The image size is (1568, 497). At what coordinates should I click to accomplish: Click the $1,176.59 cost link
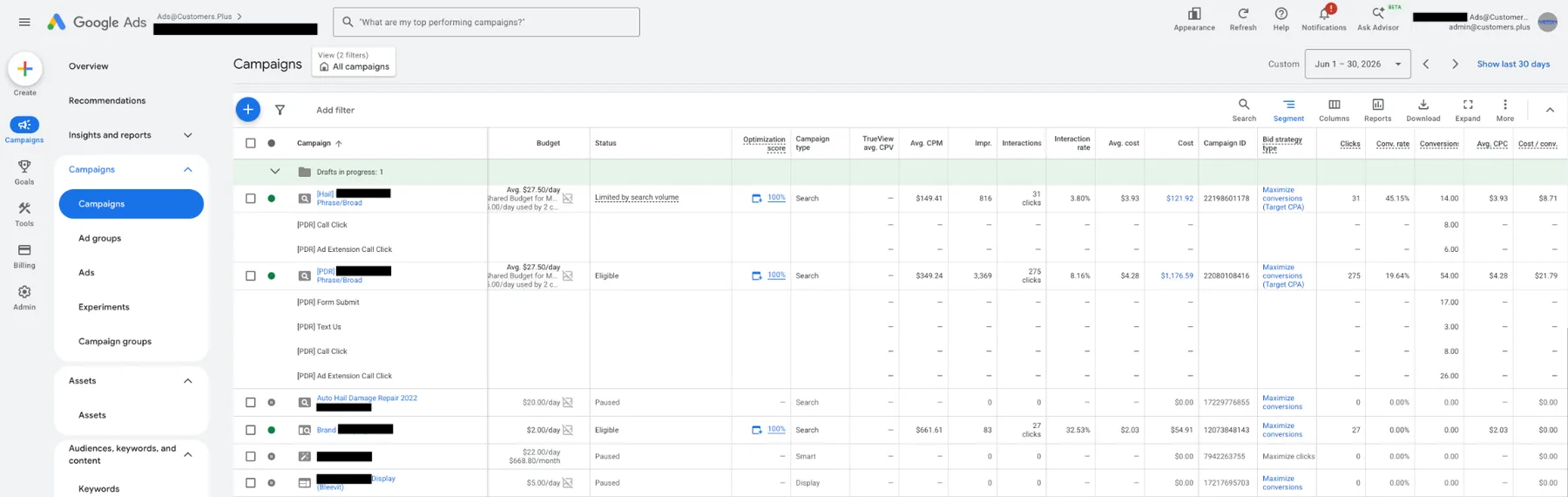[x=1177, y=276]
